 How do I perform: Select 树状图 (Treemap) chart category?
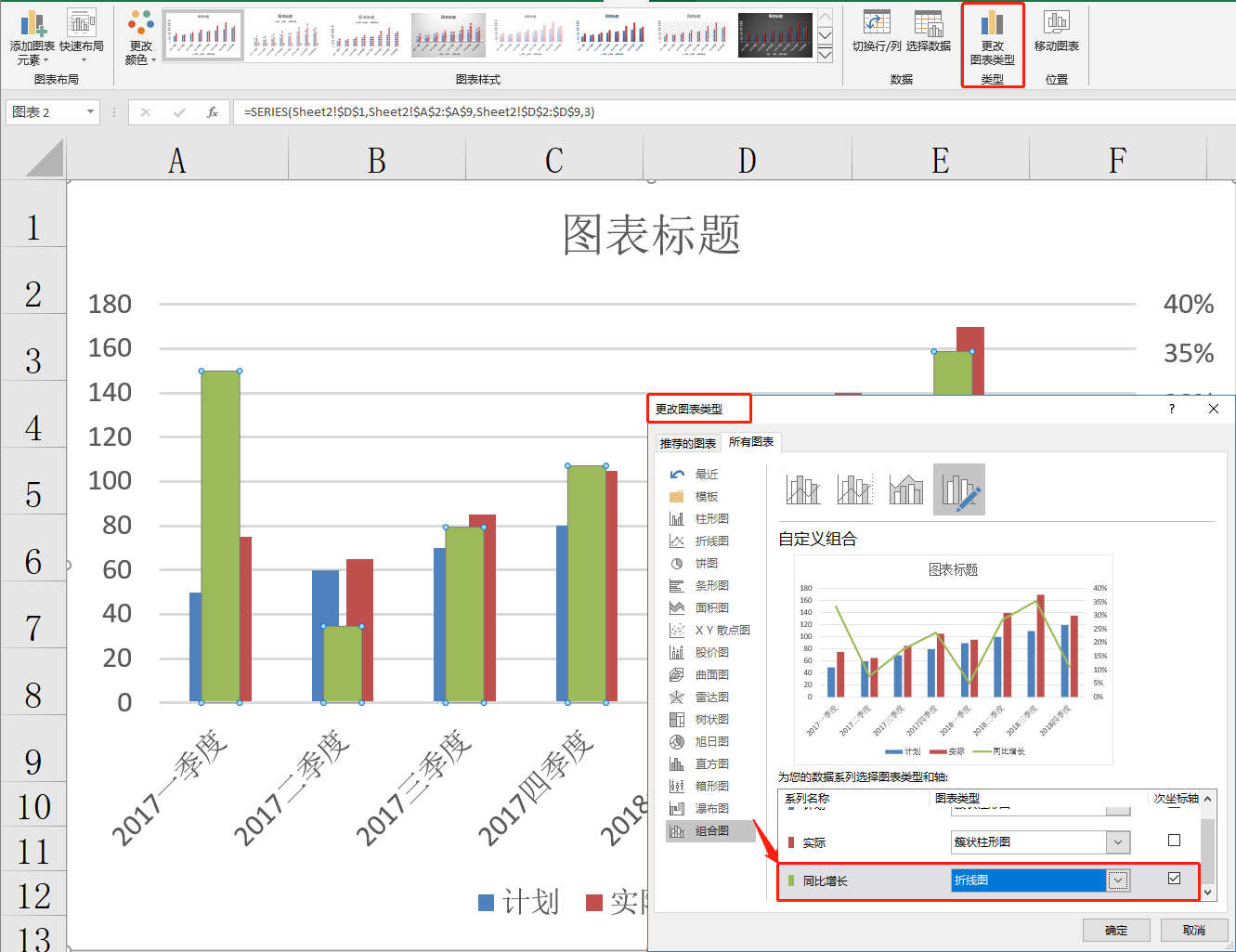(x=710, y=719)
